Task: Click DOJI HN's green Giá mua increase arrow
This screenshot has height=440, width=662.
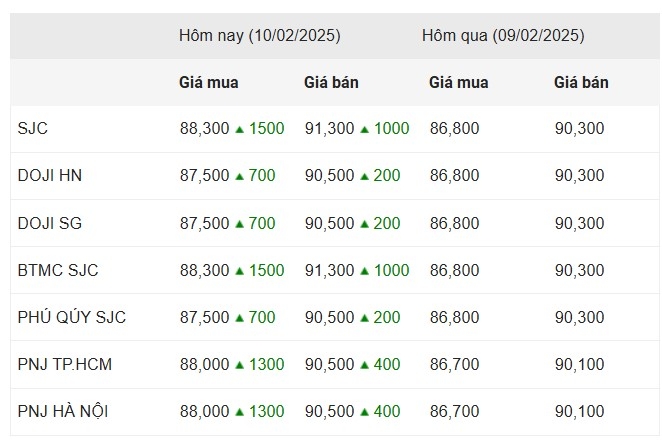Action: point(239,176)
